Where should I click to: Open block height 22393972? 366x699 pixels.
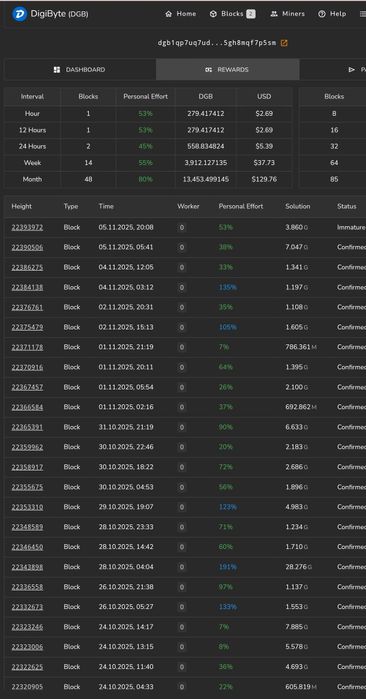pyautogui.click(x=27, y=227)
